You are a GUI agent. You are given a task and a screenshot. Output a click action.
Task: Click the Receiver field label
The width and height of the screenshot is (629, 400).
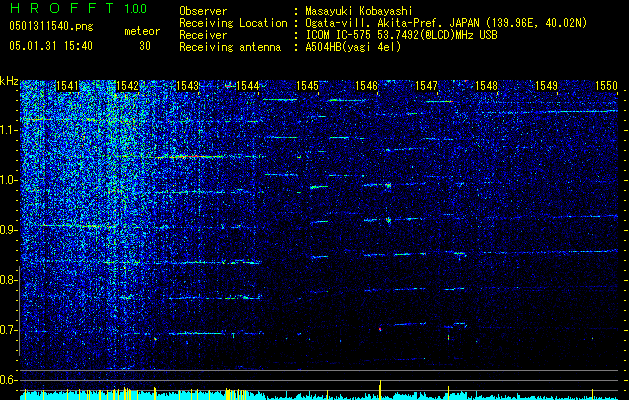(203, 35)
